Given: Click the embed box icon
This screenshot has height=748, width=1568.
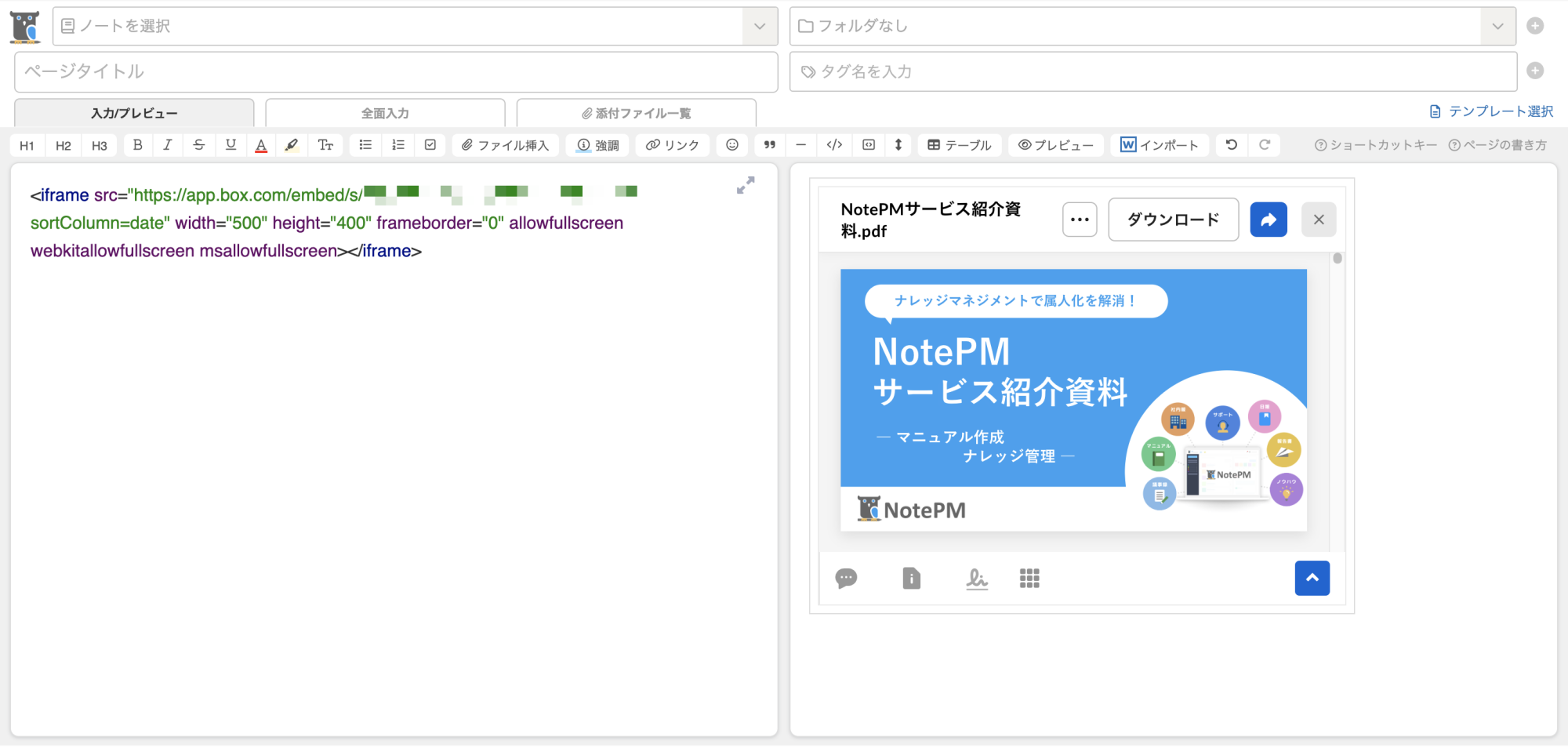Looking at the screenshot, I should coord(869,145).
